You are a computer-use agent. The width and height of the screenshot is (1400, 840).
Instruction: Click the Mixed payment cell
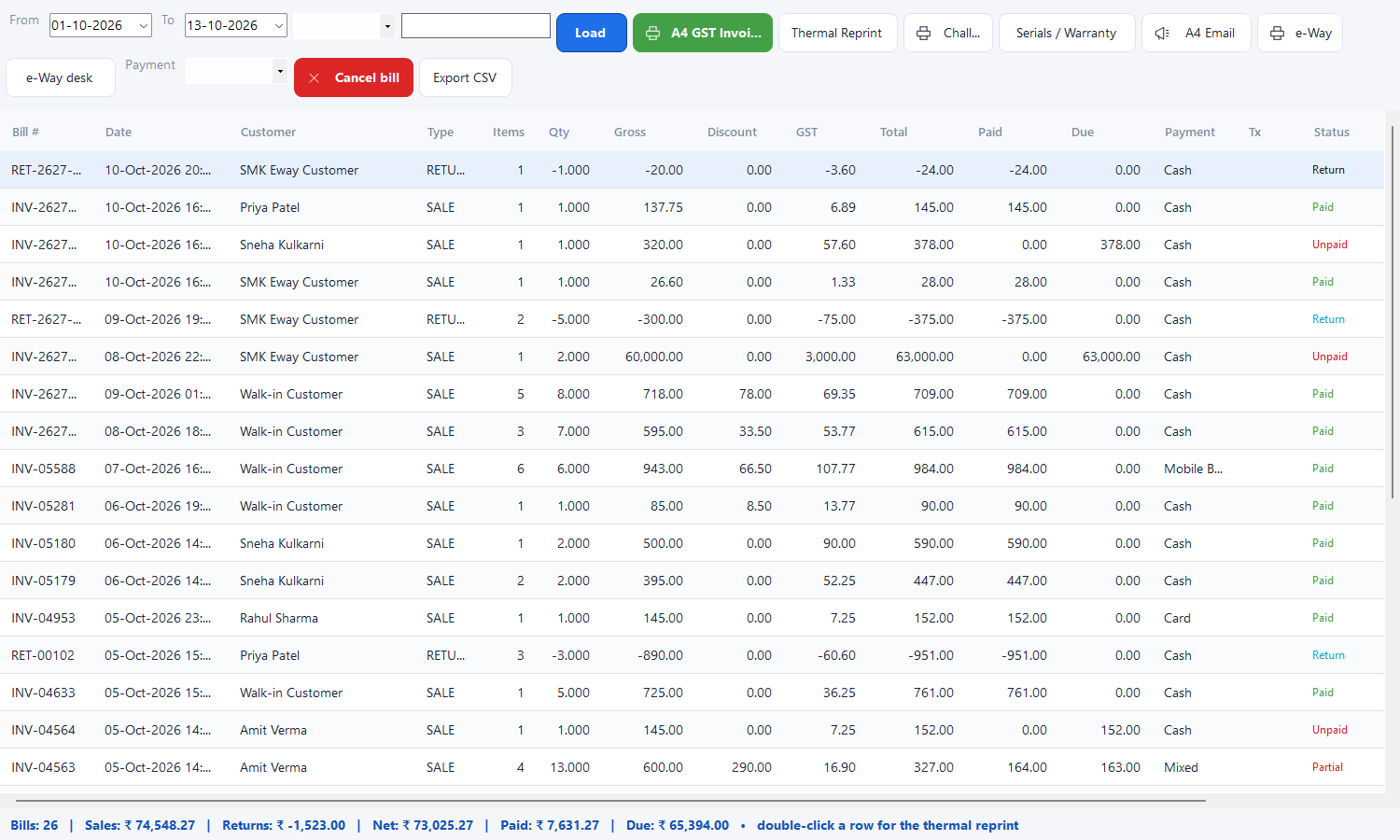coord(1181,767)
